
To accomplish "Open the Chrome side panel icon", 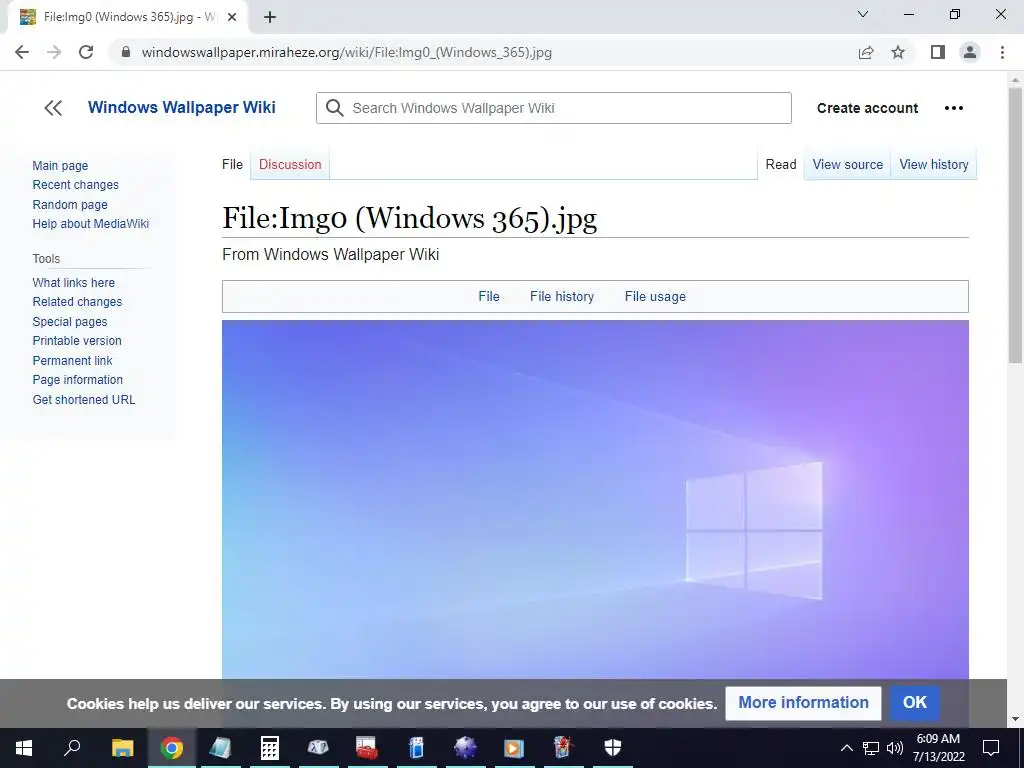I will pos(938,52).
